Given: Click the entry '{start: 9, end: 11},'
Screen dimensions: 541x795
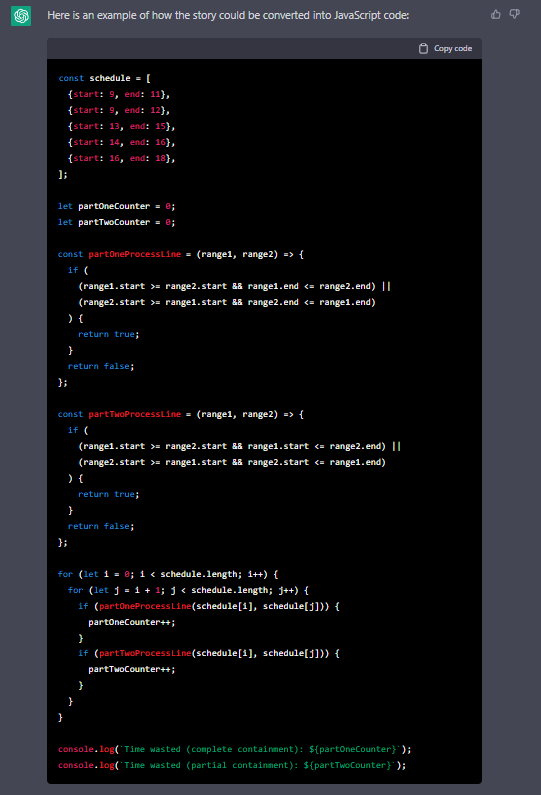Looking at the screenshot, I should (x=119, y=94).
